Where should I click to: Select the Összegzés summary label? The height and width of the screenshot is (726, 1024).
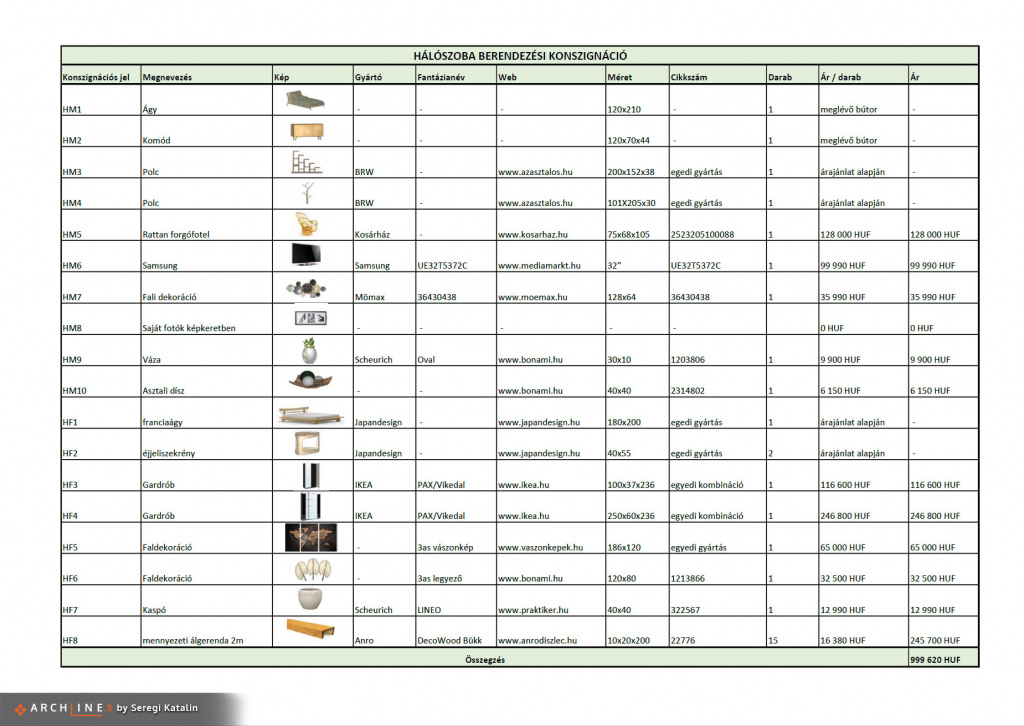click(485, 659)
